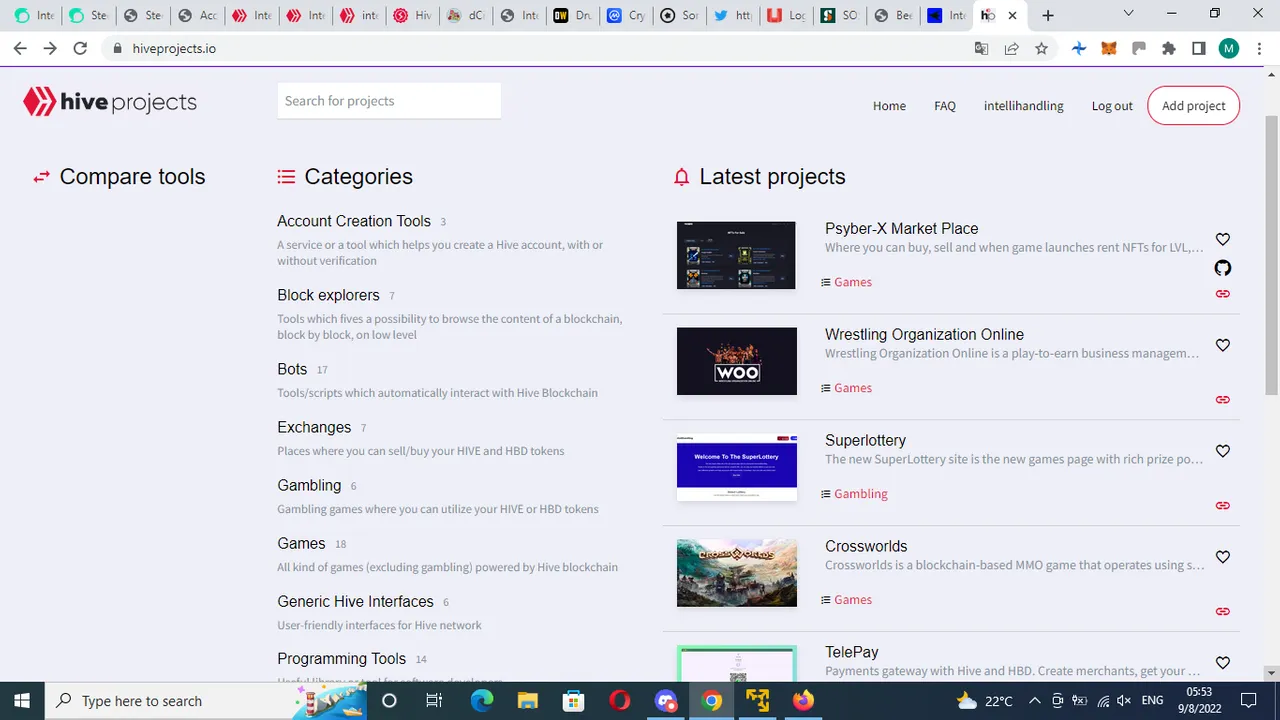Show hidden system tray icons
1280x720 pixels.
(1034, 701)
